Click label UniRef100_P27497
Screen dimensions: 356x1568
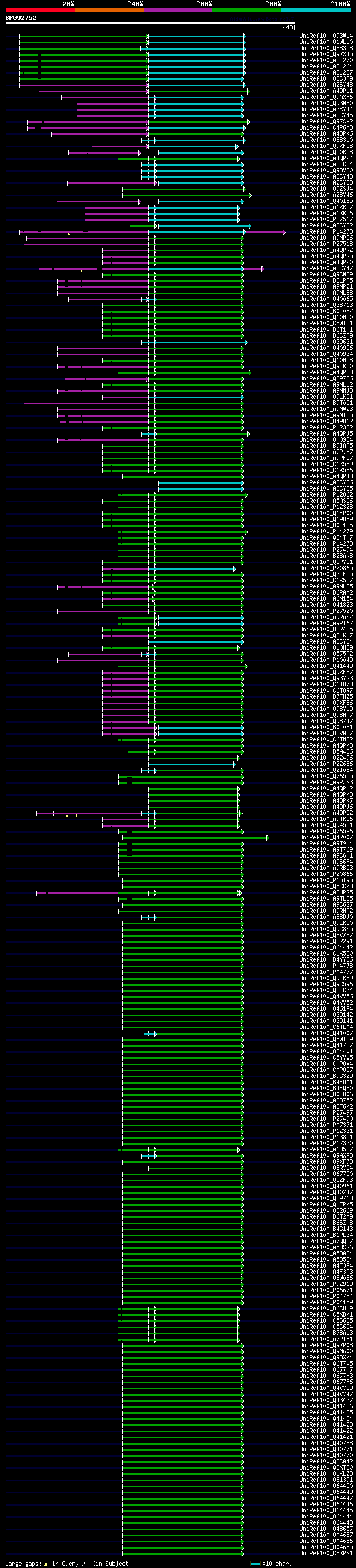[326, 1112]
